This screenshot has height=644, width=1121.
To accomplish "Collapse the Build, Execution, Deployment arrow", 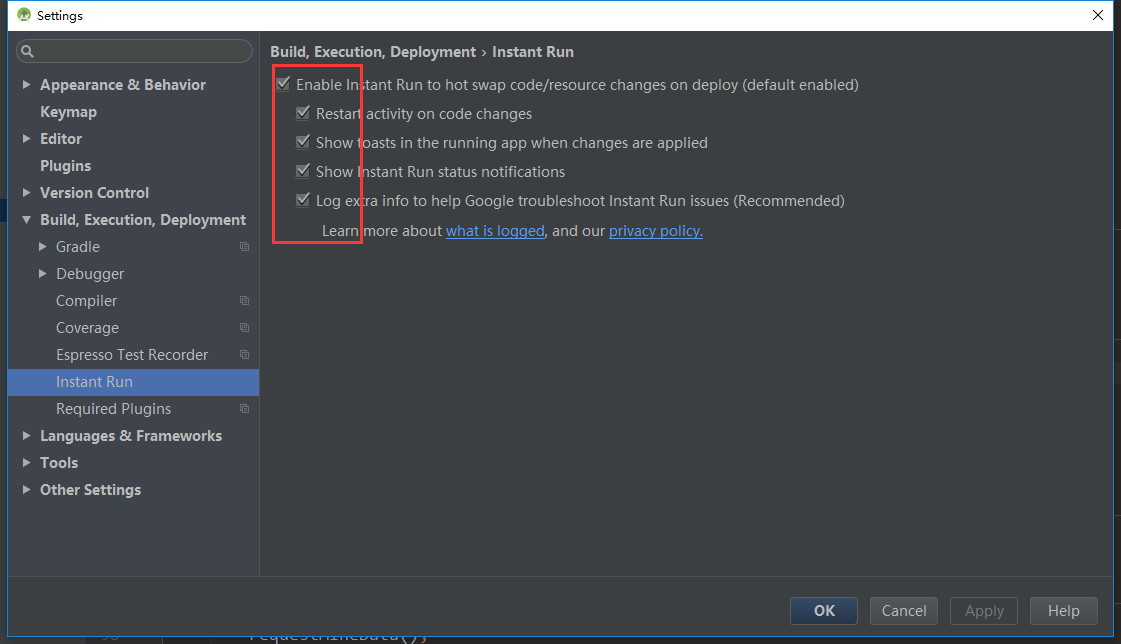I will [x=26, y=220].
